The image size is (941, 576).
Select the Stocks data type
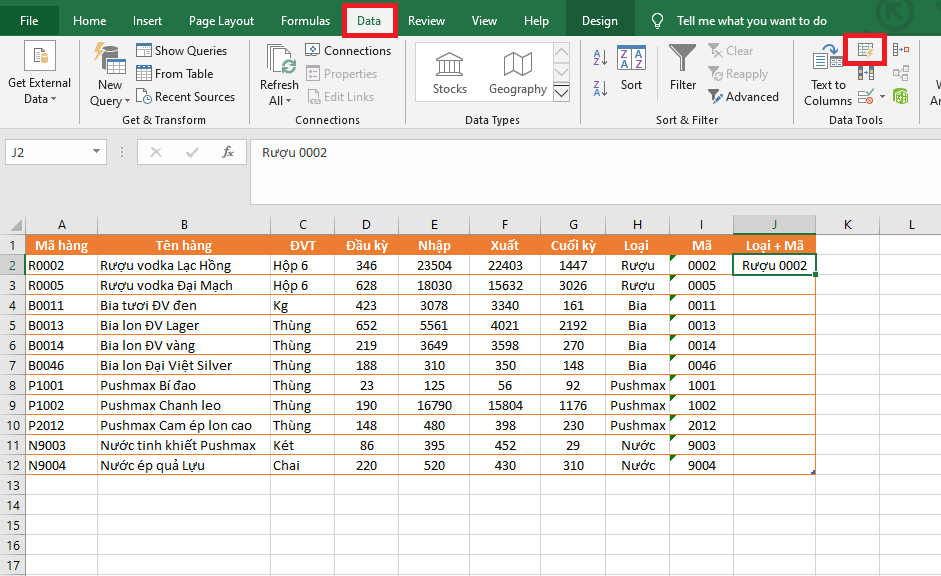[449, 74]
